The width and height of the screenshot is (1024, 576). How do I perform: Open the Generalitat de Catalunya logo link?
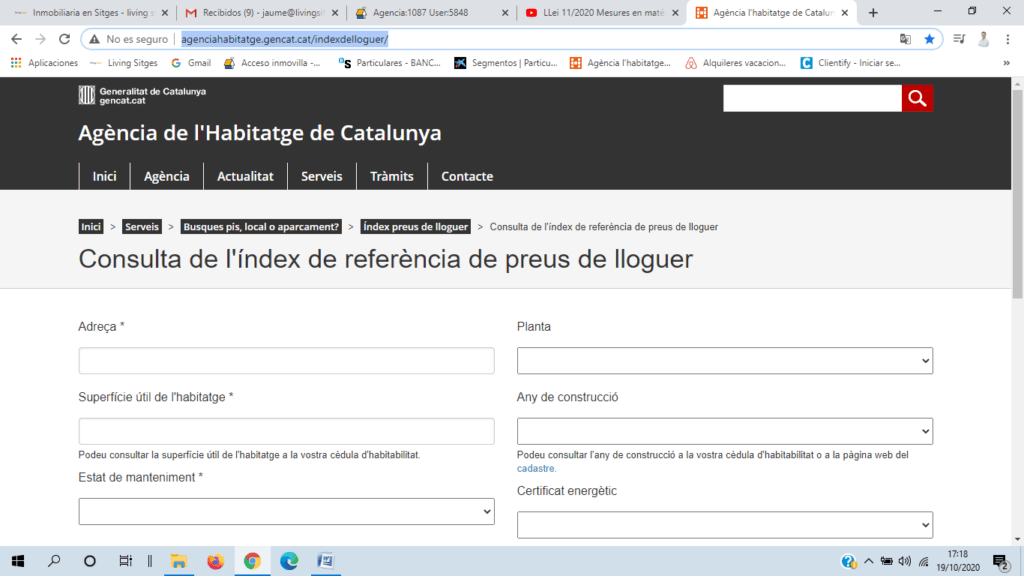pos(142,96)
